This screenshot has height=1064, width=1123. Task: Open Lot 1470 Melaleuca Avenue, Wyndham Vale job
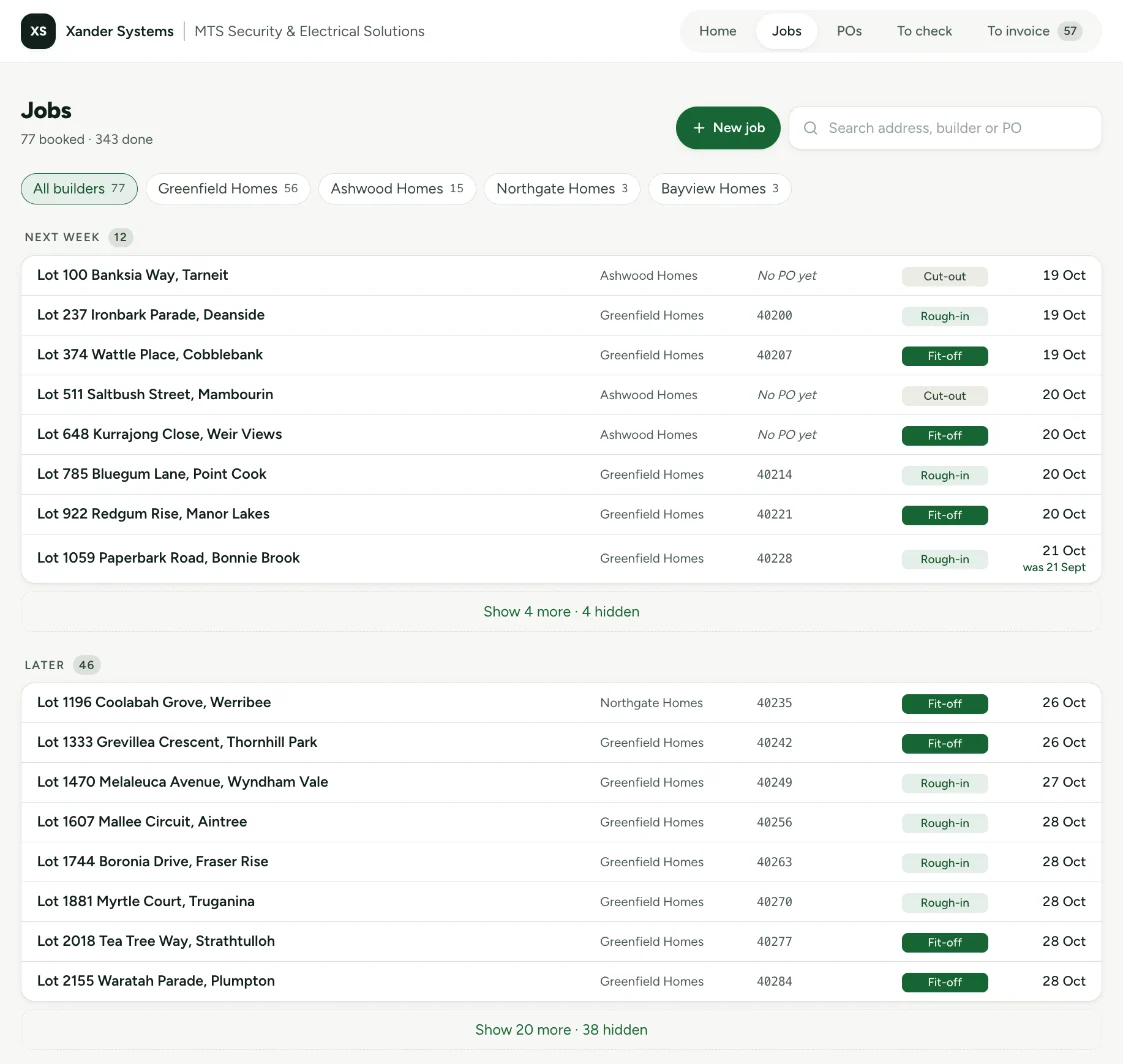pos(562,783)
